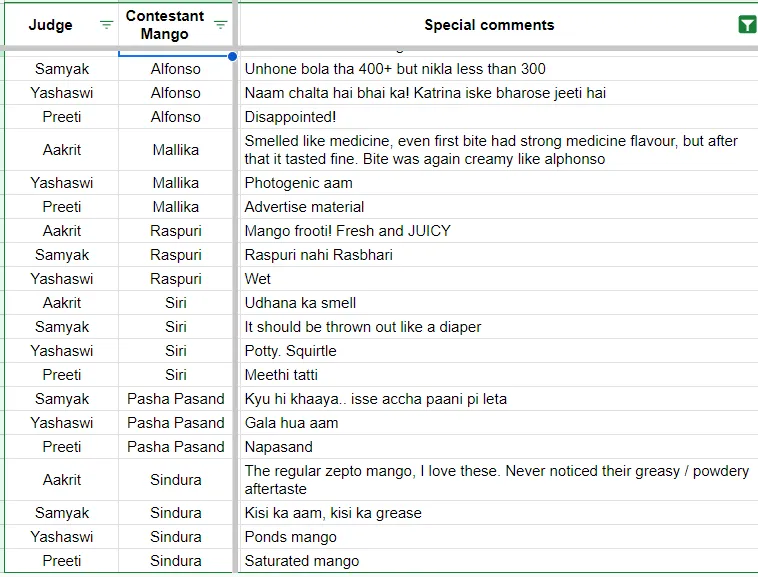Select the 'Kisi ka aam, kisi ka grease' cell
The height and width of the screenshot is (577, 758).
pos(498,513)
